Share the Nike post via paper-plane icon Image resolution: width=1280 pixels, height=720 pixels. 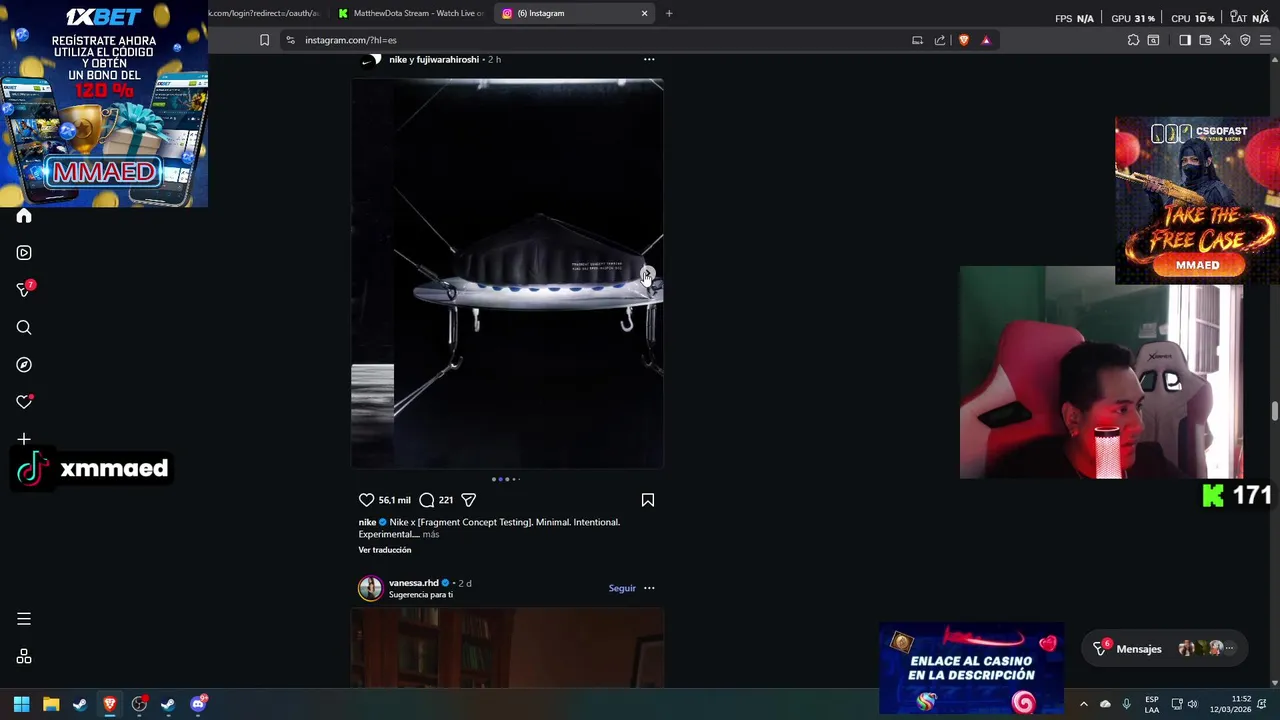tap(468, 500)
